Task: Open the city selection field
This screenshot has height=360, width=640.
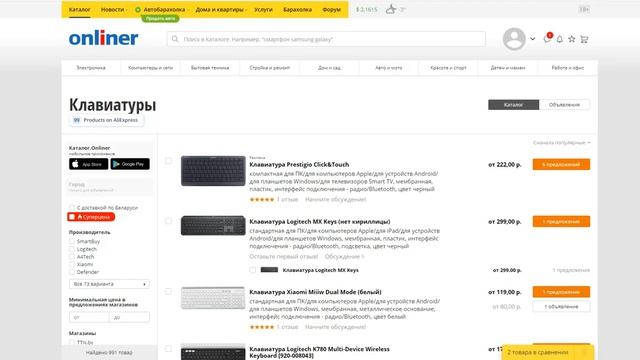Action: [x=109, y=187]
